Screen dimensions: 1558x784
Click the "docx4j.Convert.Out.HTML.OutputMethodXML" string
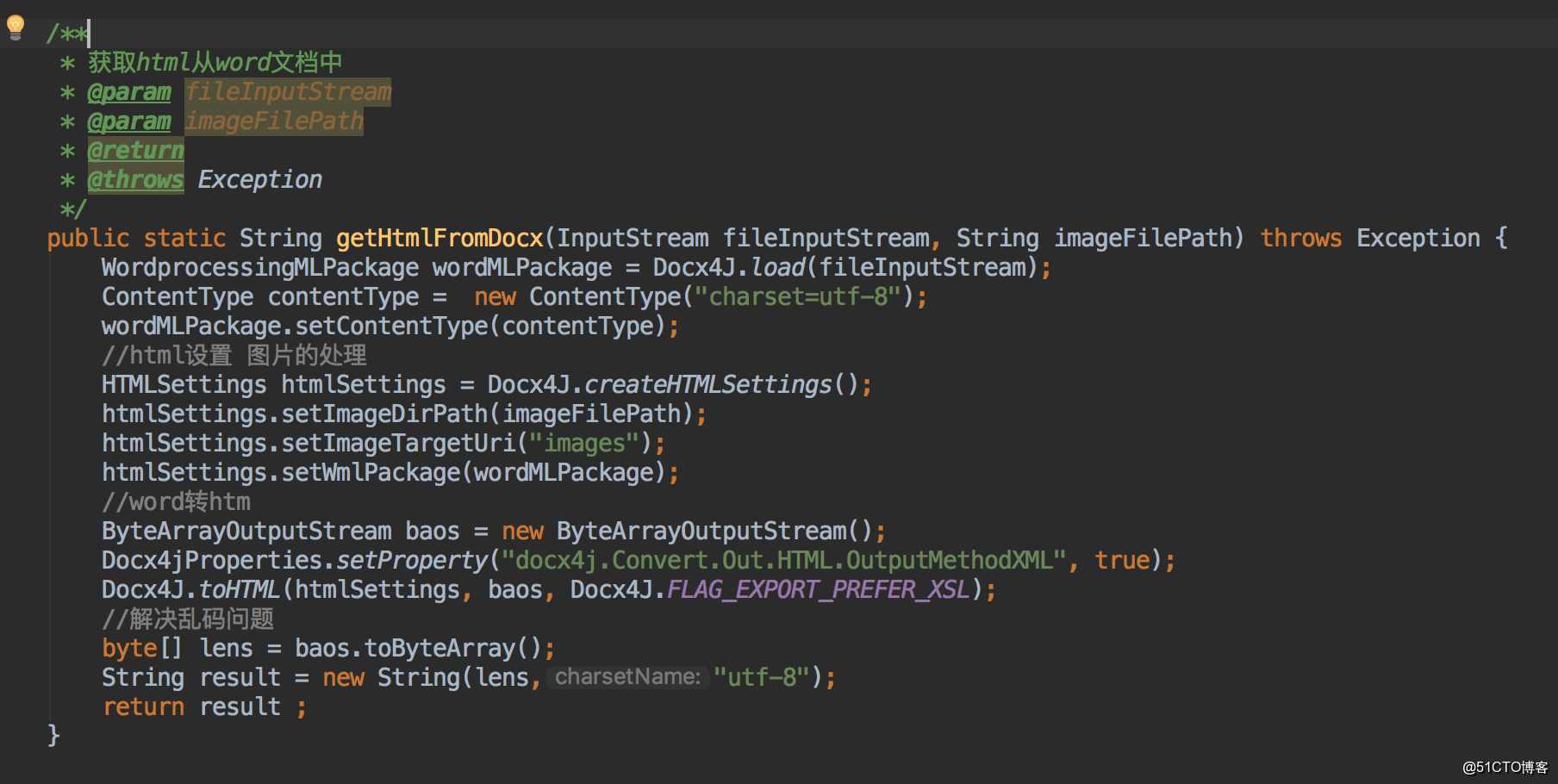[x=785, y=560]
